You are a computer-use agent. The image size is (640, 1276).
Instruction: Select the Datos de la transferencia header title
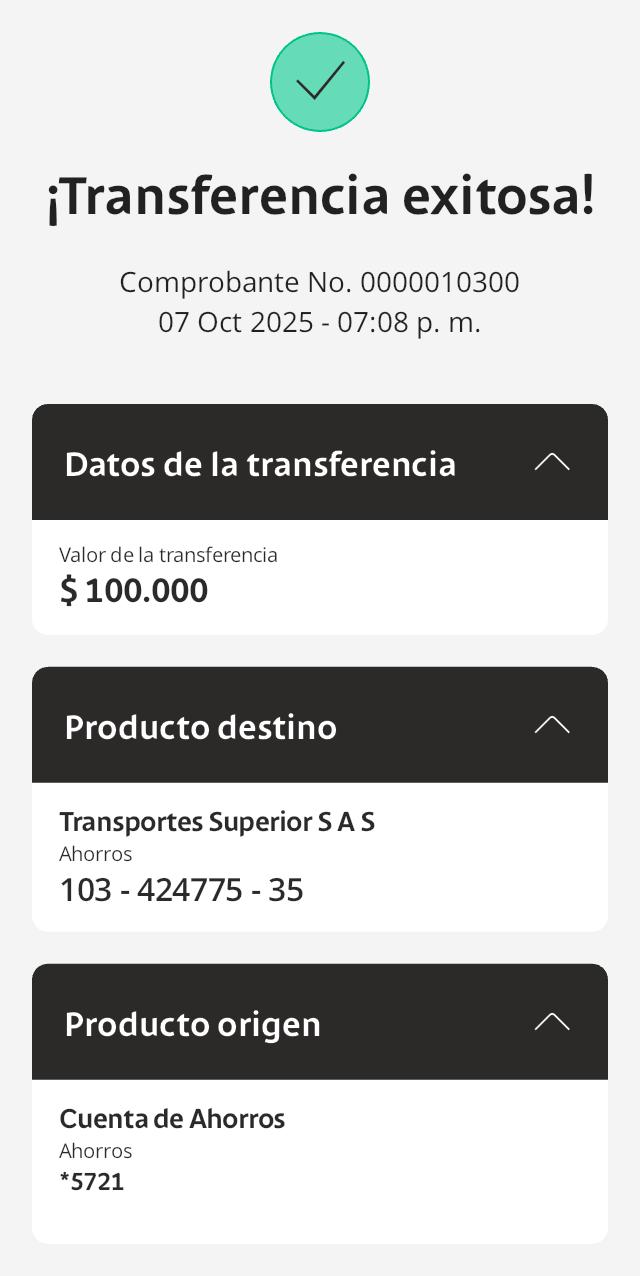click(260, 464)
